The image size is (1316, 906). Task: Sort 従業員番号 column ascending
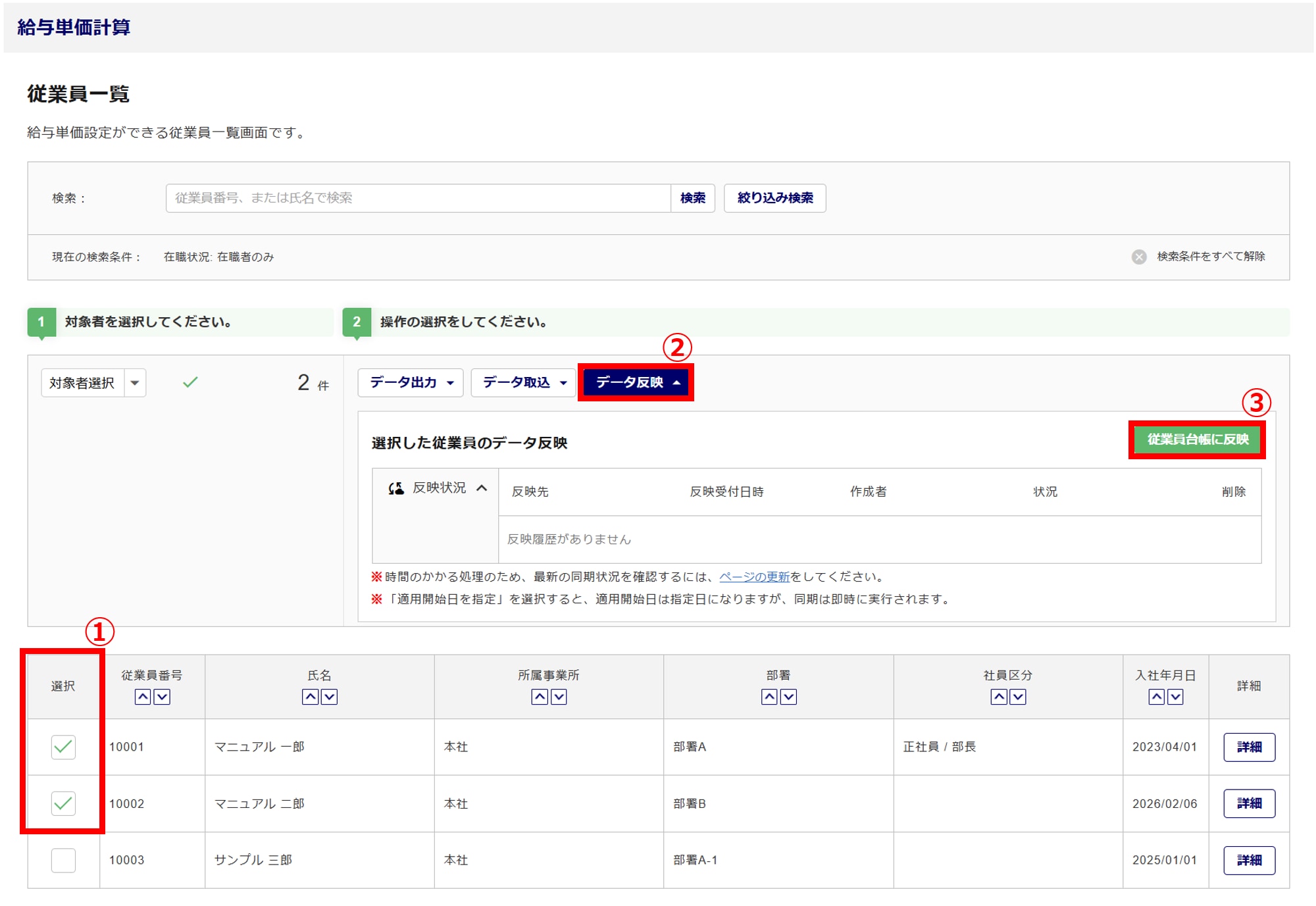(x=143, y=697)
